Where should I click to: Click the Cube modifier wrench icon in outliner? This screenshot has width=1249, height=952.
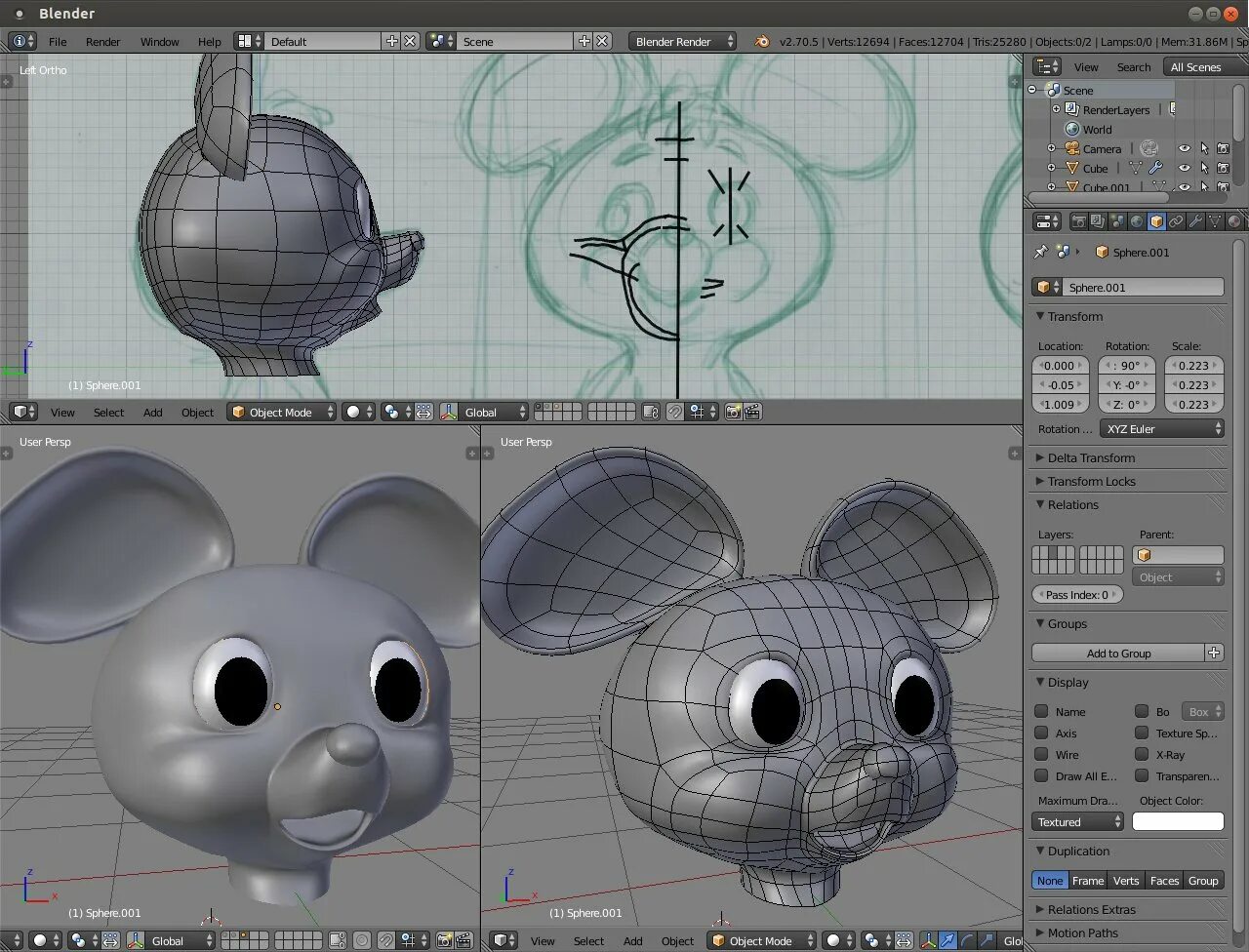tap(1155, 168)
